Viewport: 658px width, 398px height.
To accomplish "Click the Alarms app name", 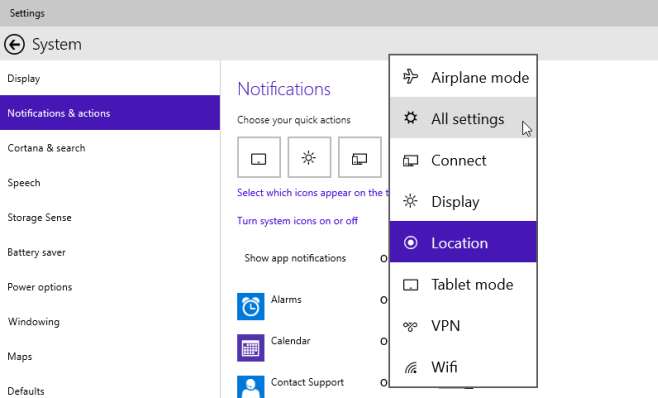I will click(x=286, y=299).
